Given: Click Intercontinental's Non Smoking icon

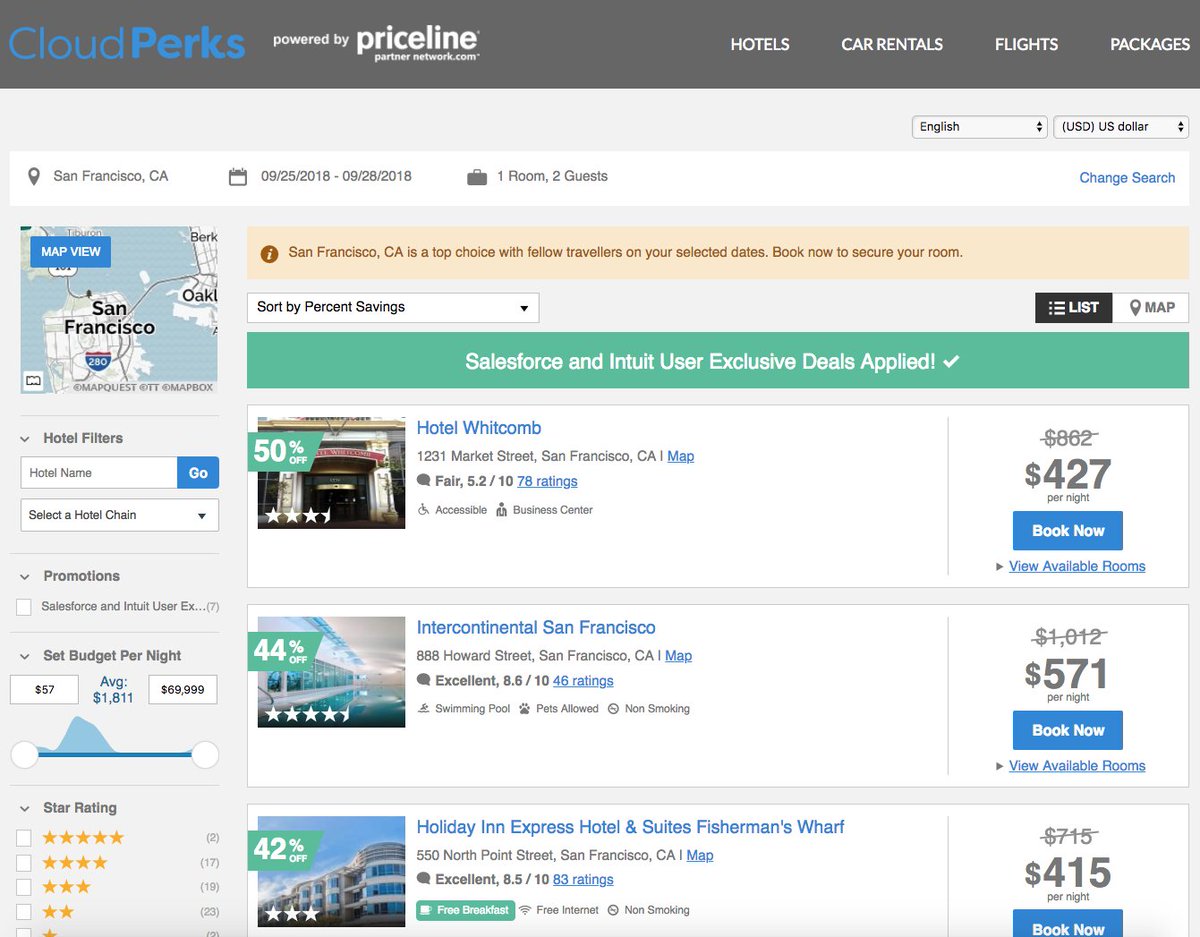Looking at the screenshot, I should tap(613, 709).
